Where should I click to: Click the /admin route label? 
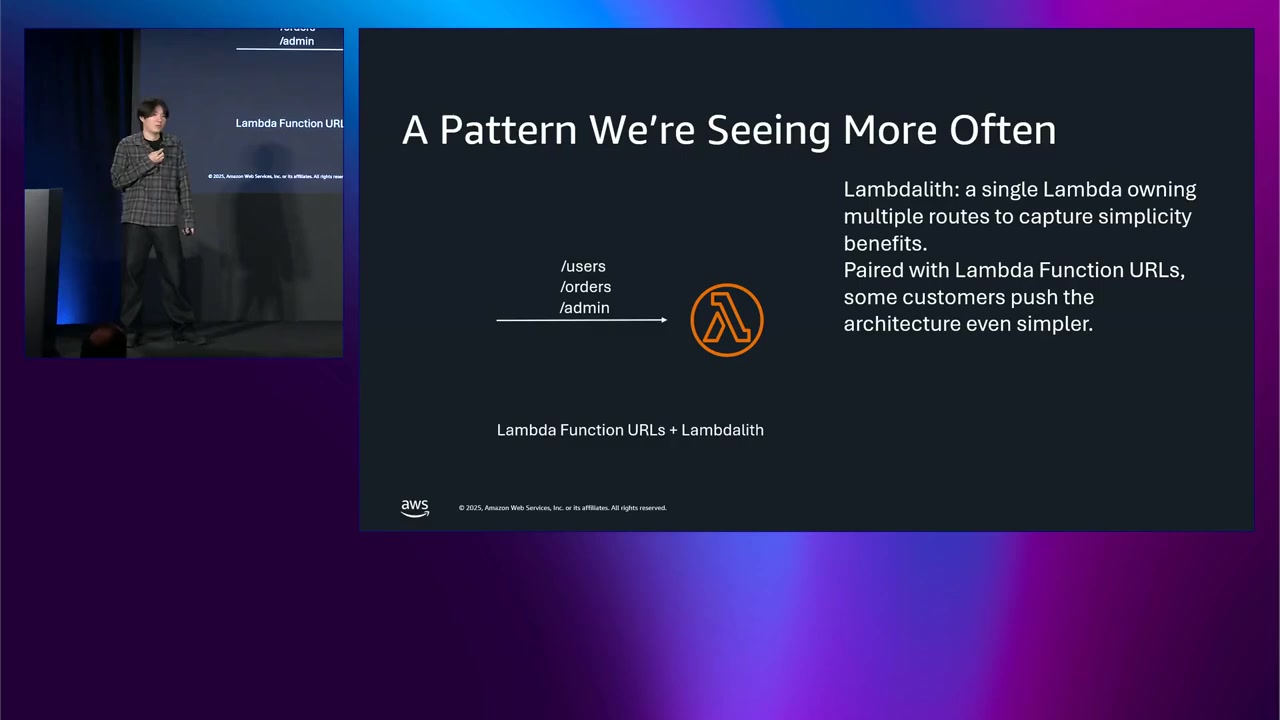coord(584,308)
